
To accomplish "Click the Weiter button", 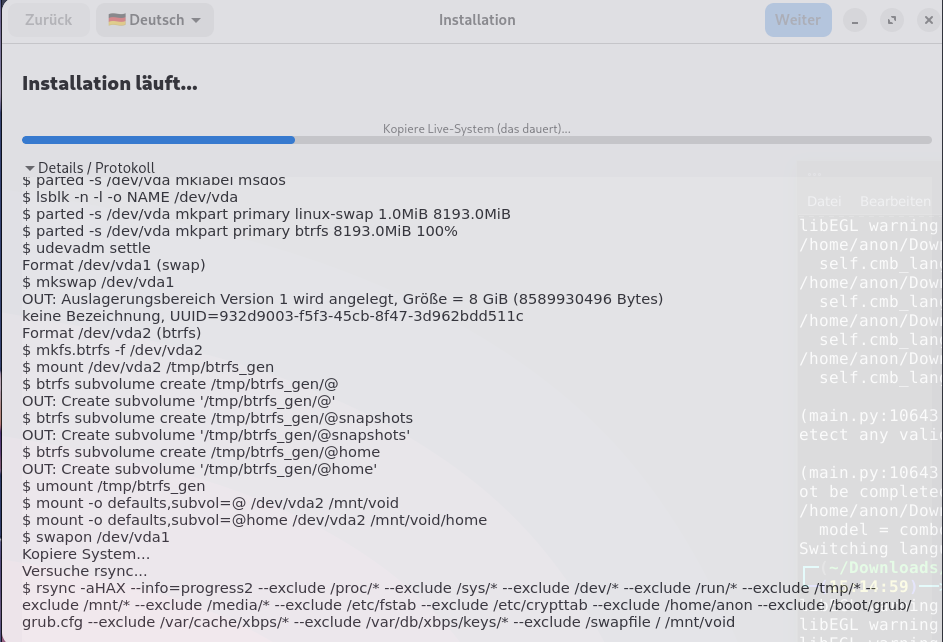I will point(797,20).
